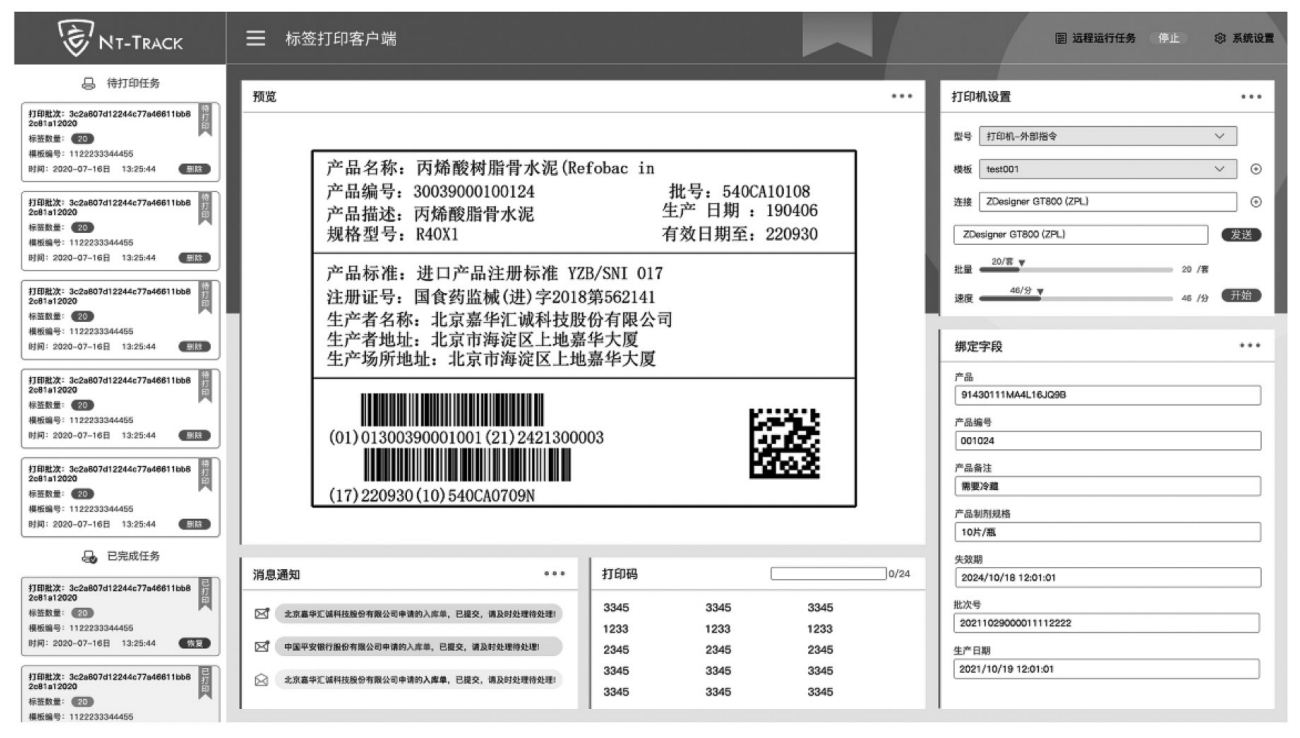Image resolution: width=1300 pixels, height=738 pixels.
Task: Click text (17)220930(10)540CA0709N
Action: point(432,494)
